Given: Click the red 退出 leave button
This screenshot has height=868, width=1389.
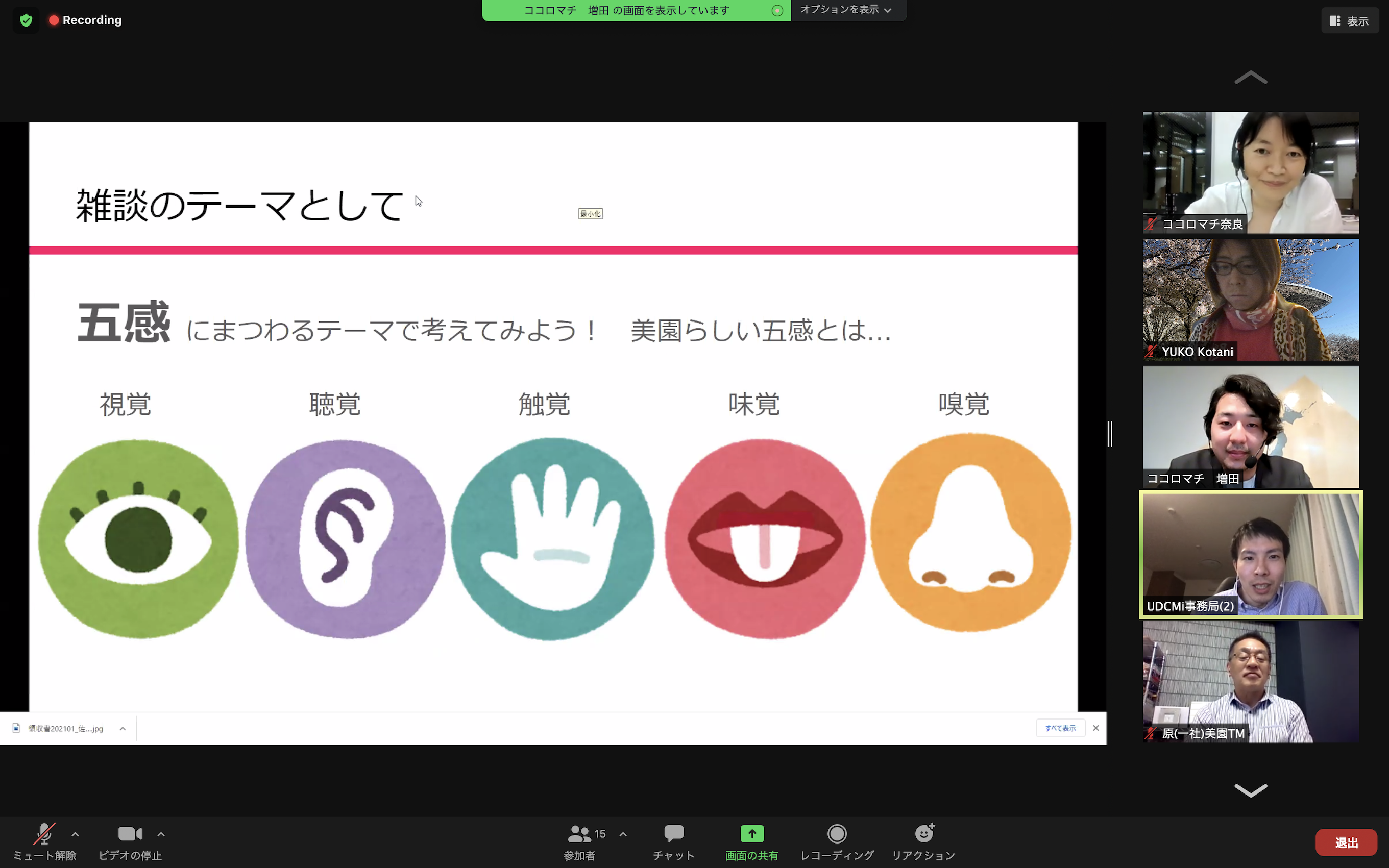Looking at the screenshot, I should click(1346, 842).
